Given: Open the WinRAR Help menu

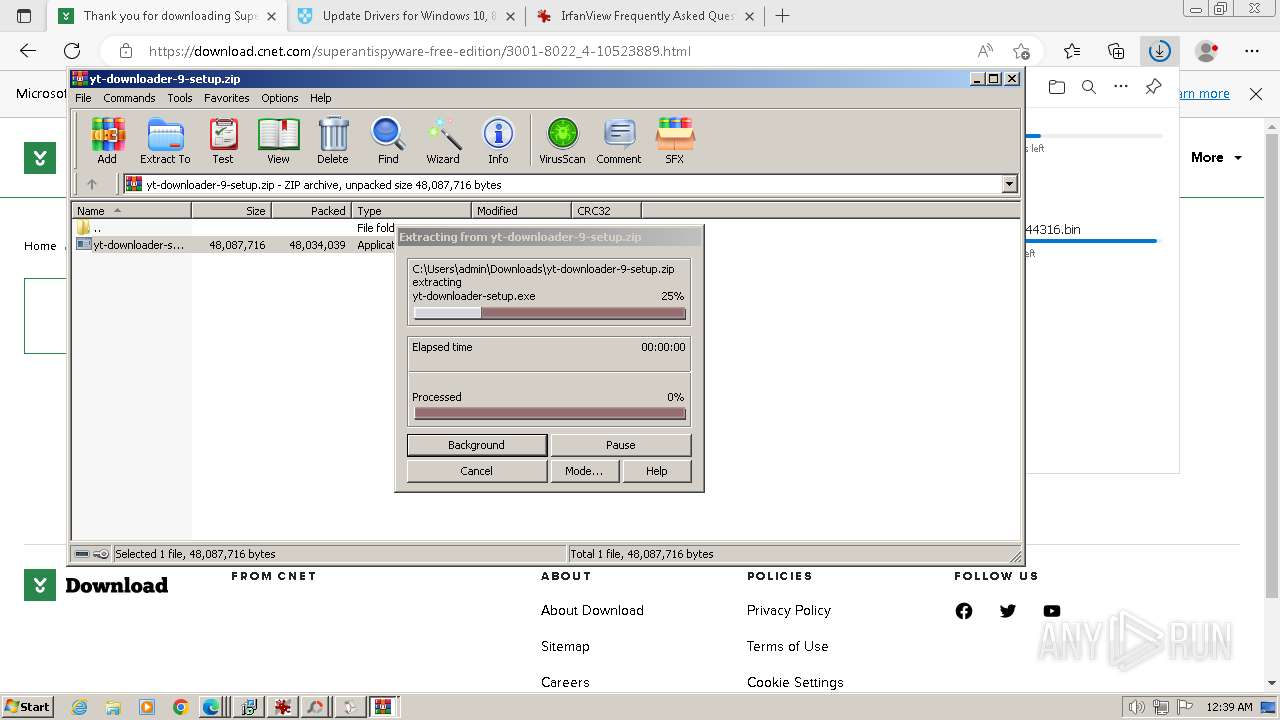Looking at the screenshot, I should (x=321, y=98).
